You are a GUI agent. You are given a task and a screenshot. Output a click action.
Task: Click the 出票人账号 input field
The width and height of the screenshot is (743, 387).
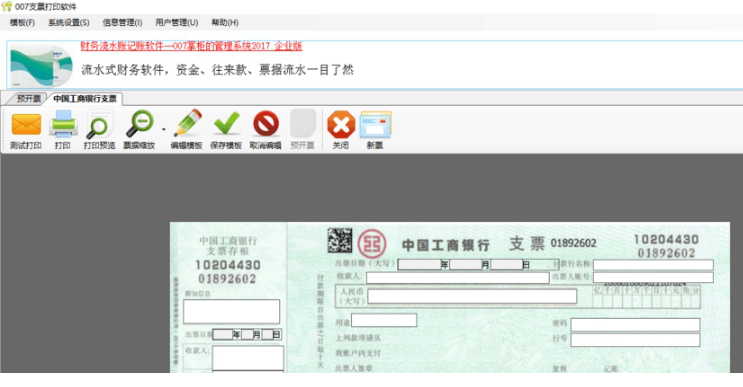pos(653,278)
